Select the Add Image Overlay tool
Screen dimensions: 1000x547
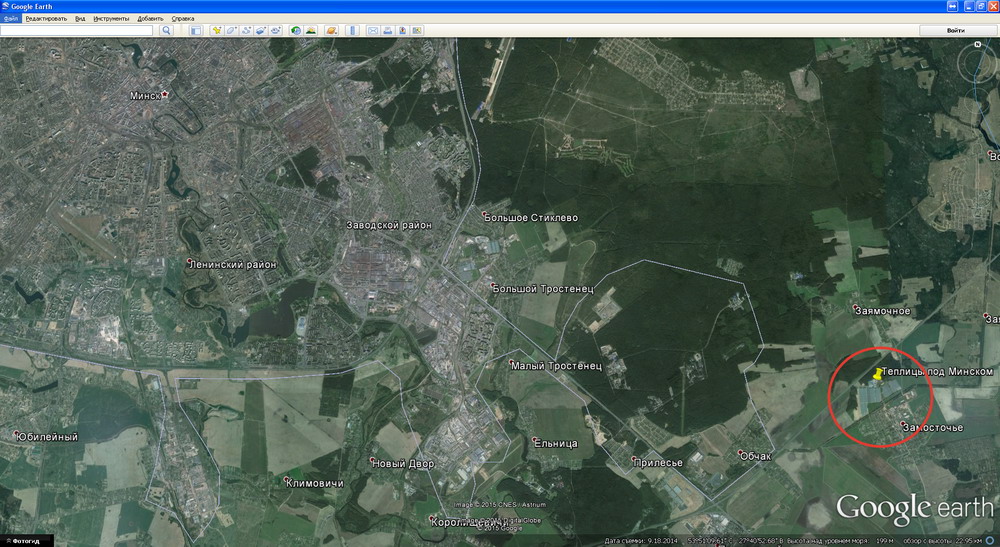point(261,30)
